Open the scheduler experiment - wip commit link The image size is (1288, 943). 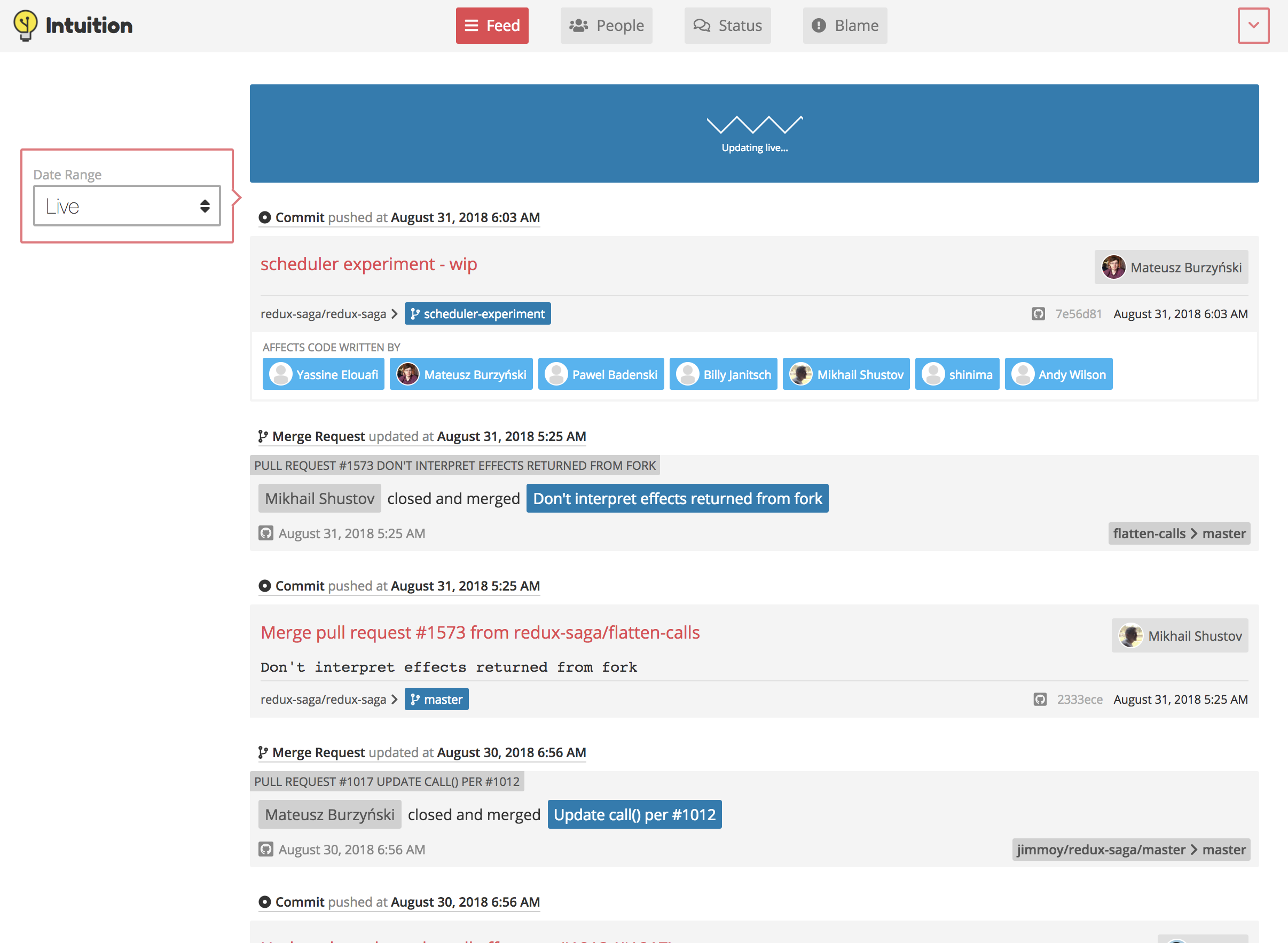pyautogui.click(x=368, y=264)
